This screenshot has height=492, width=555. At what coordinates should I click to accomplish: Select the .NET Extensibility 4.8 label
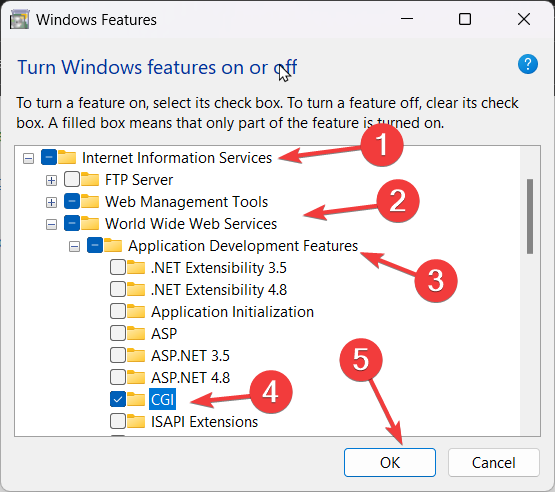(x=219, y=290)
